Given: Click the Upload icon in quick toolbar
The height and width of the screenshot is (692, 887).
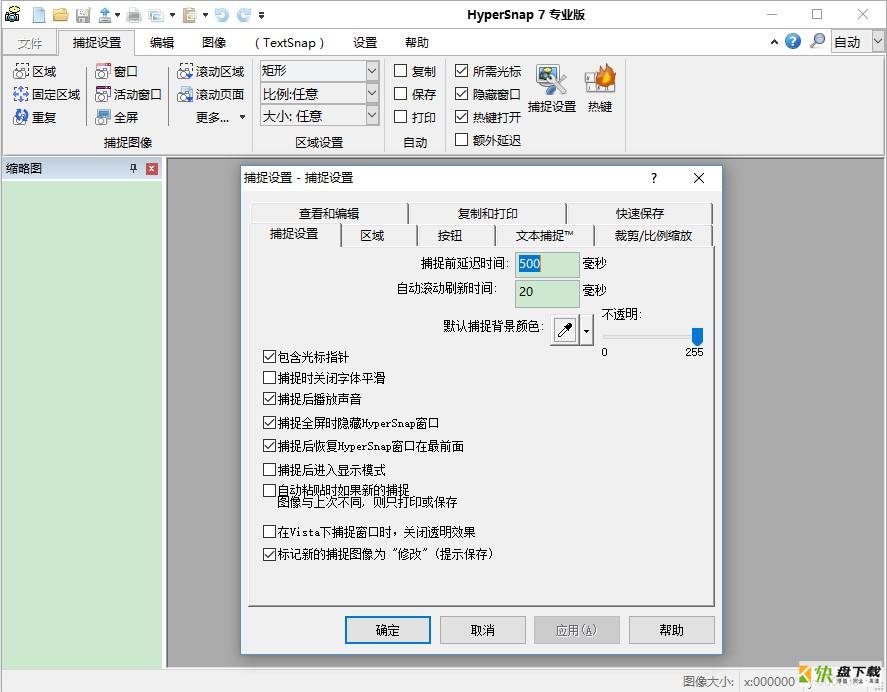Looking at the screenshot, I should click(x=105, y=15).
